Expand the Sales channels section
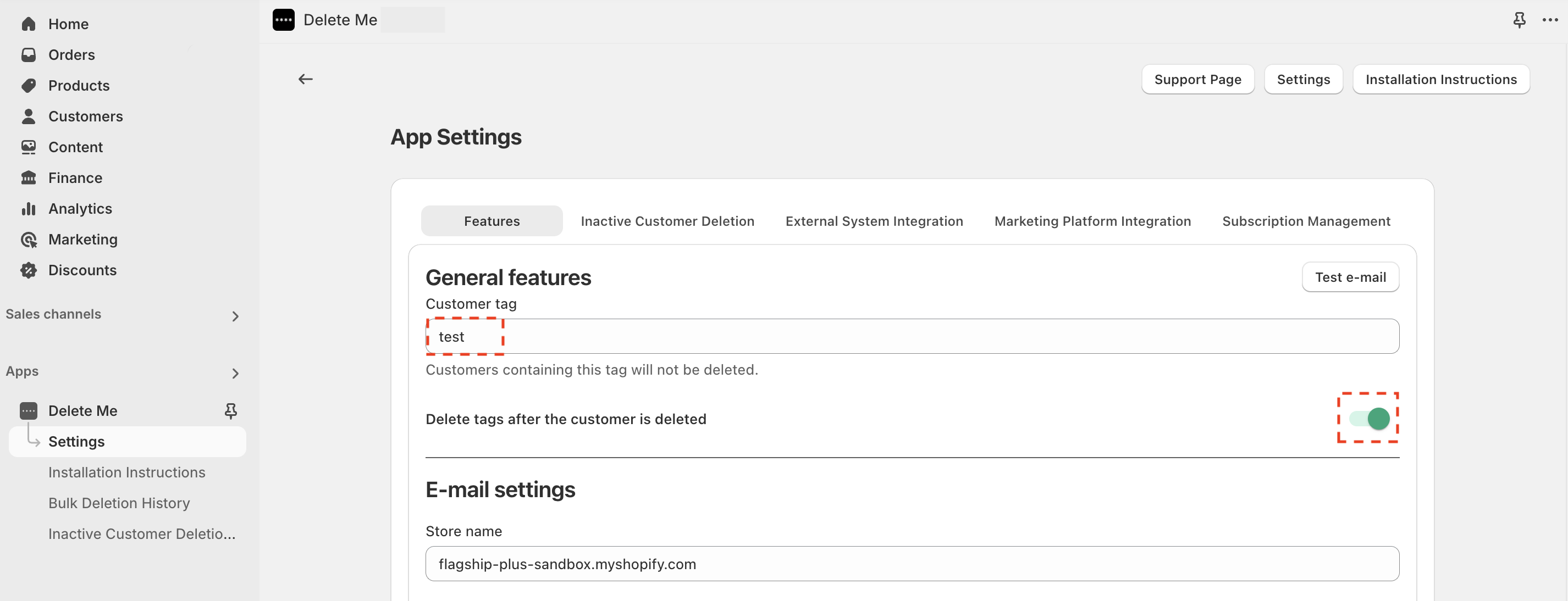Screen dimensions: 1568x601 click(x=235, y=316)
